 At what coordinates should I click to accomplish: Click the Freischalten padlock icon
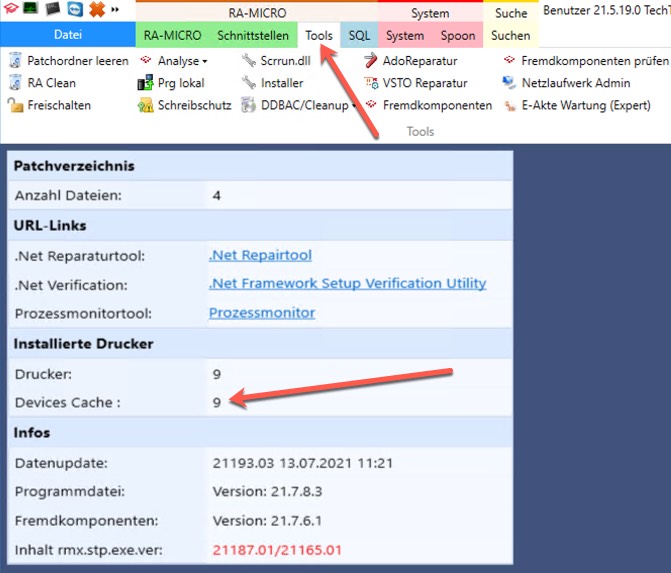[15, 105]
